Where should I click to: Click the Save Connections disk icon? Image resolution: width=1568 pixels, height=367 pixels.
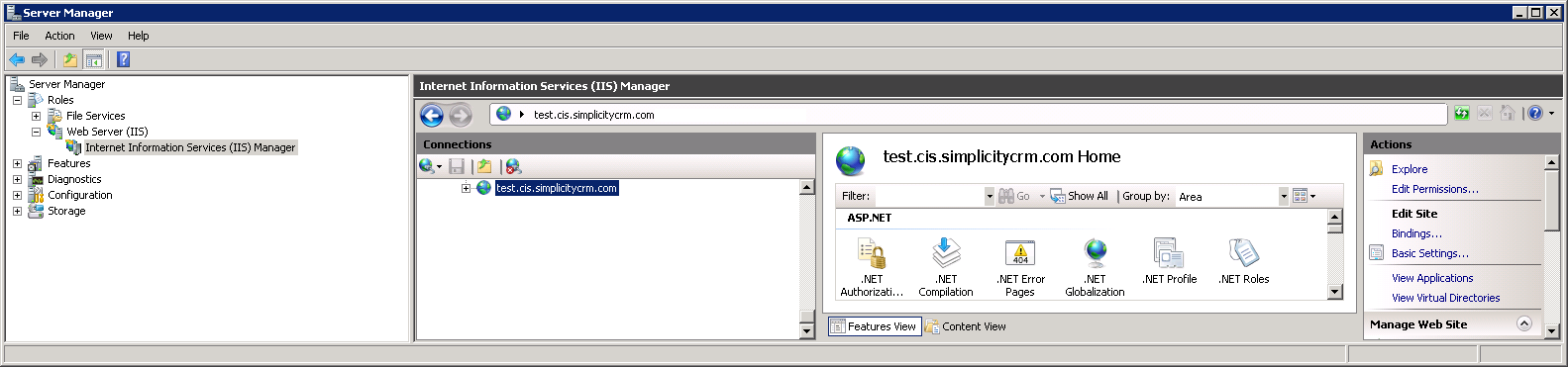[457, 166]
